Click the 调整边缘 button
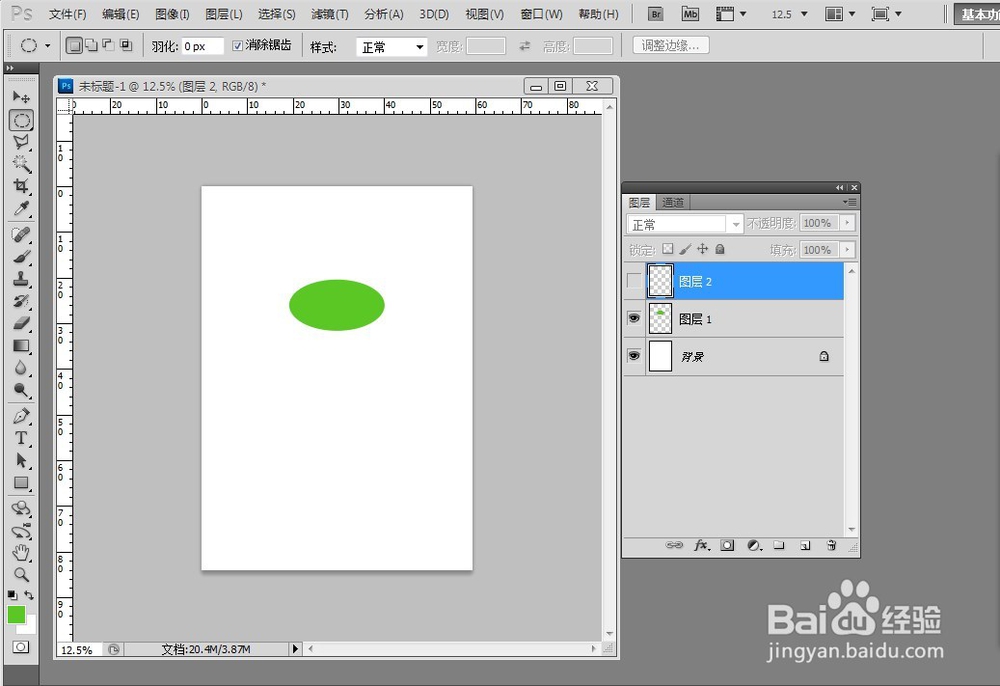1000x686 pixels. pos(671,45)
